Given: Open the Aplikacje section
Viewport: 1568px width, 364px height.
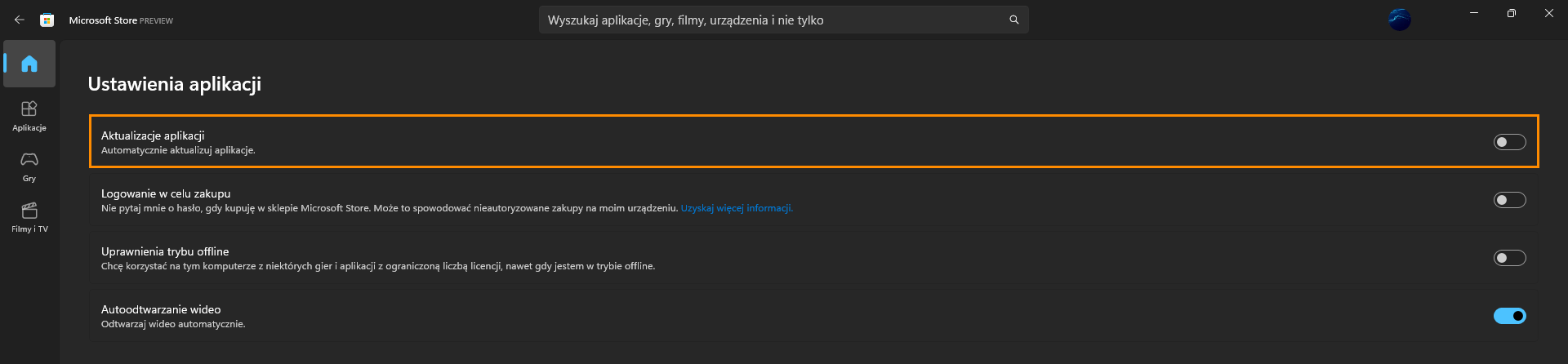Looking at the screenshot, I should coord(29,116).
